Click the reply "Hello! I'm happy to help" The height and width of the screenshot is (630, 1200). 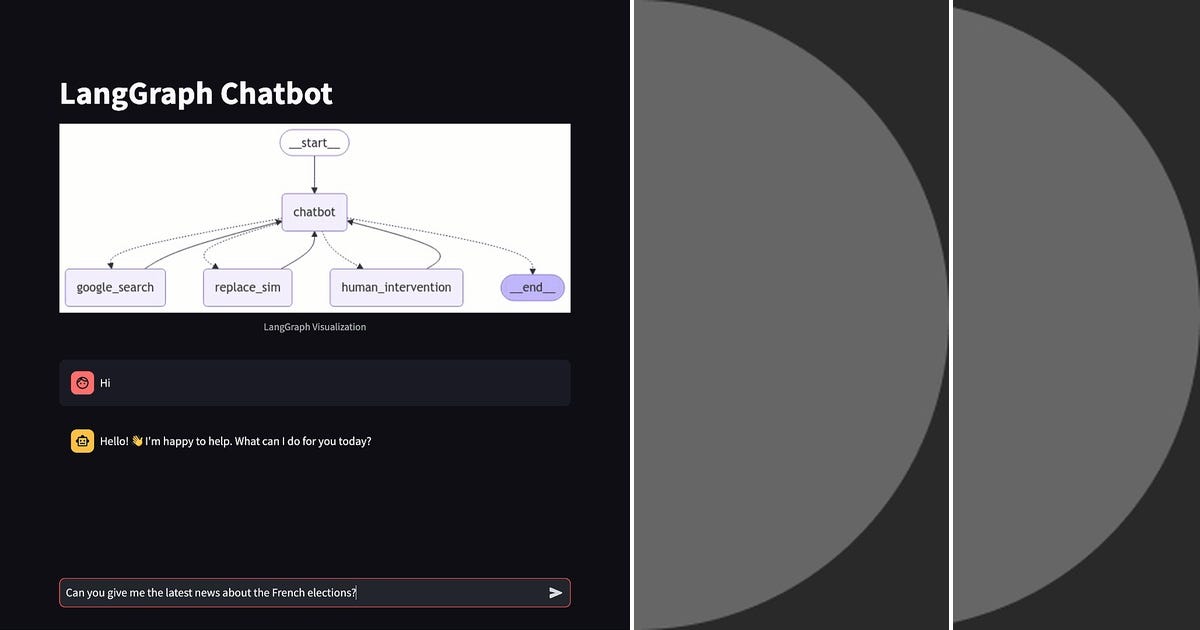235,441
